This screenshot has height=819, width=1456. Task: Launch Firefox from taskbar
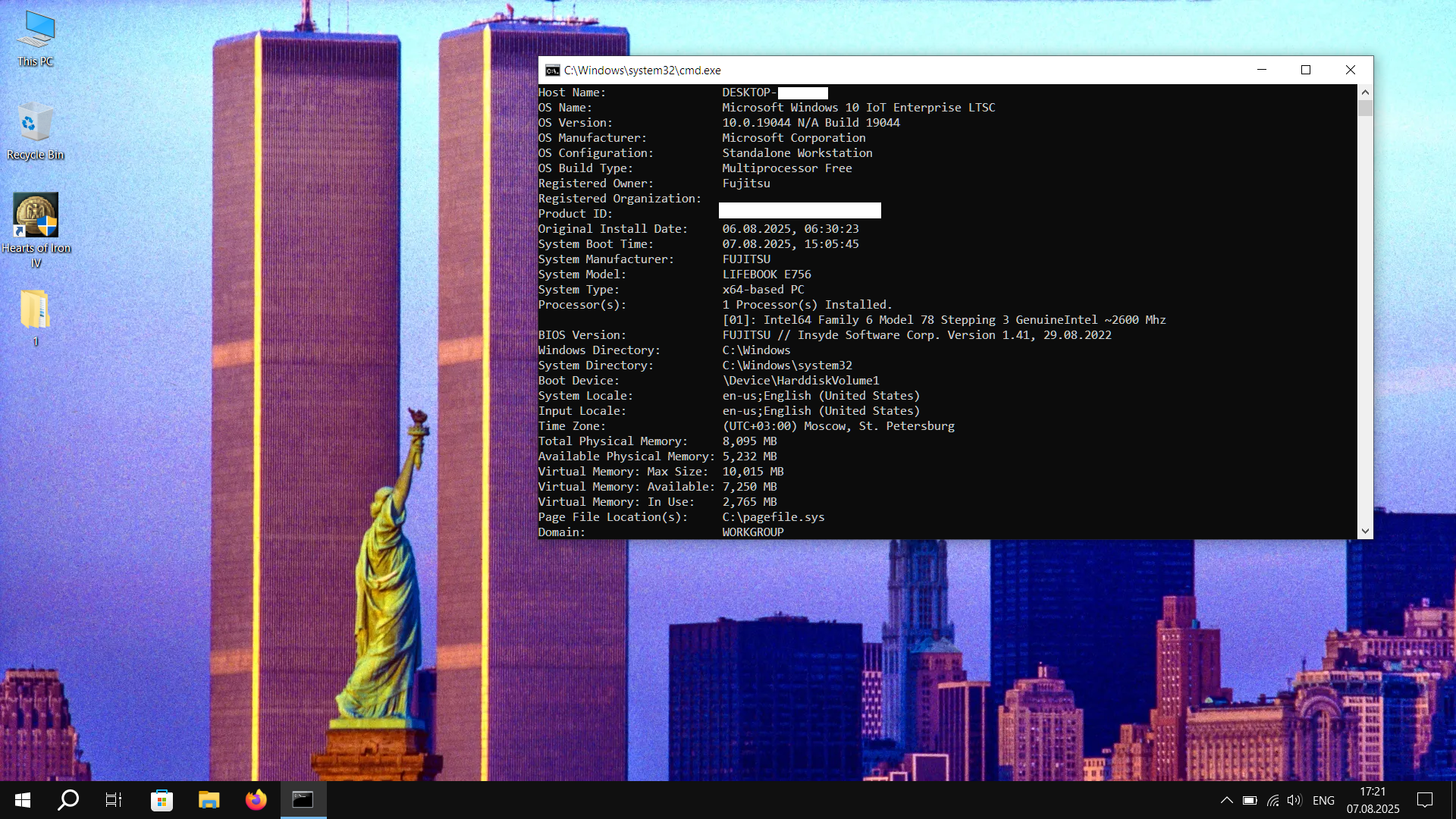tap(256, 800)
